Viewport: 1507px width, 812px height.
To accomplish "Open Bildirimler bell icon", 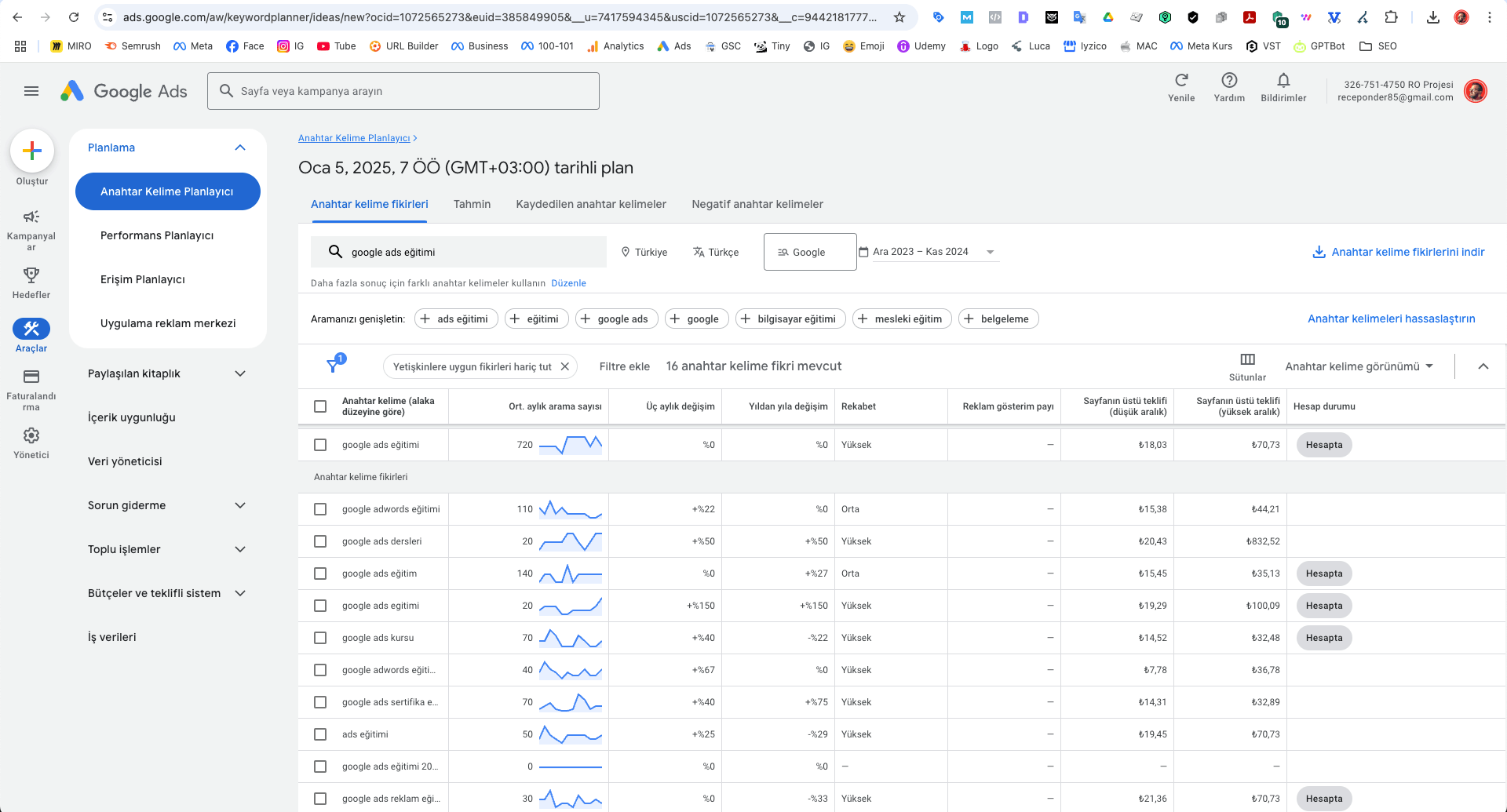I will point(1283,80).
